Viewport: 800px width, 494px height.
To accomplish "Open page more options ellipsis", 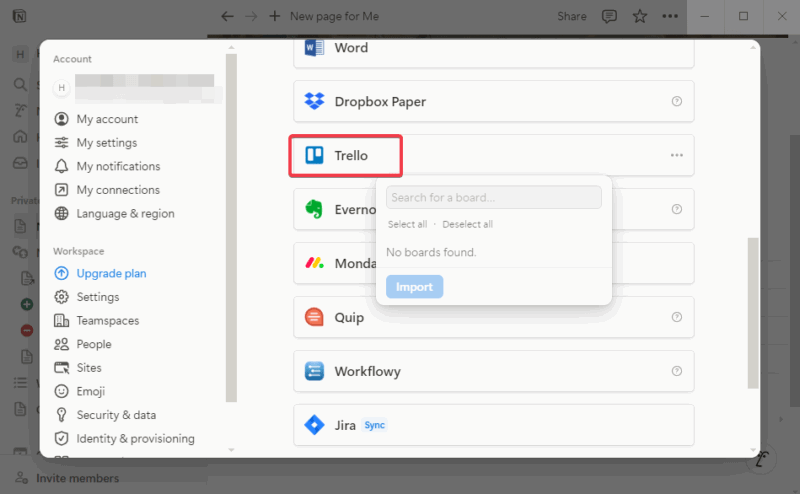I will pyautogui.click(x=670, y=16).
